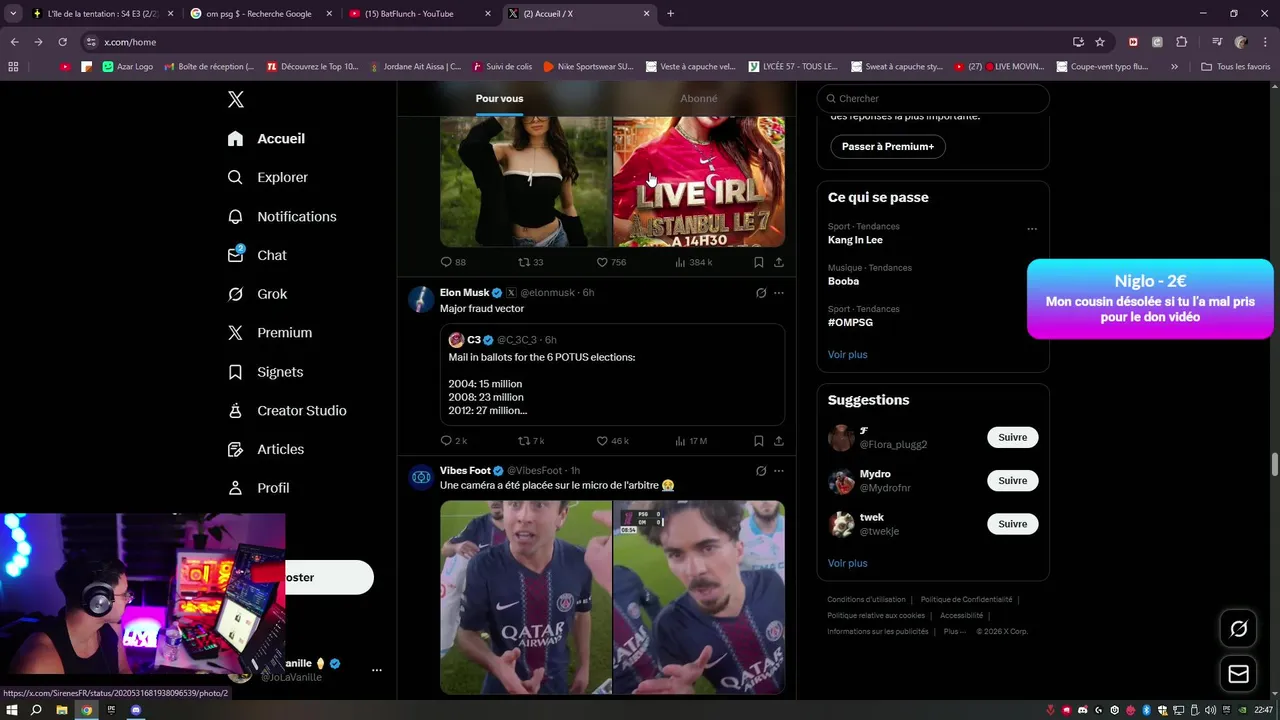Expand hidden bookmarks chevron
Image resolution: width=1280 pixels, height=720 pixels.
coord(1174,67)
